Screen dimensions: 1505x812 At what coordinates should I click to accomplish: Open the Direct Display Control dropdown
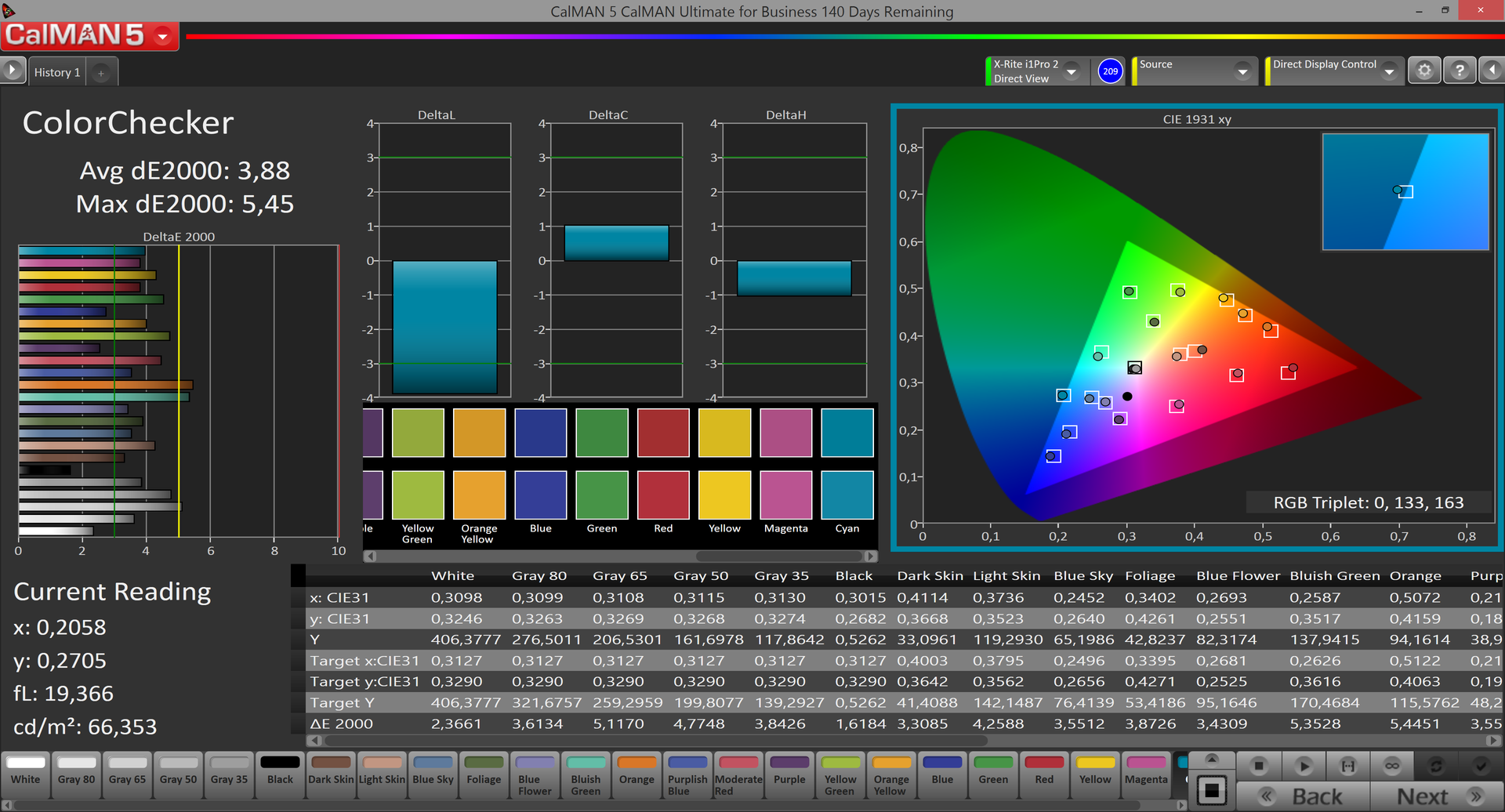[x=1389, y=71]
